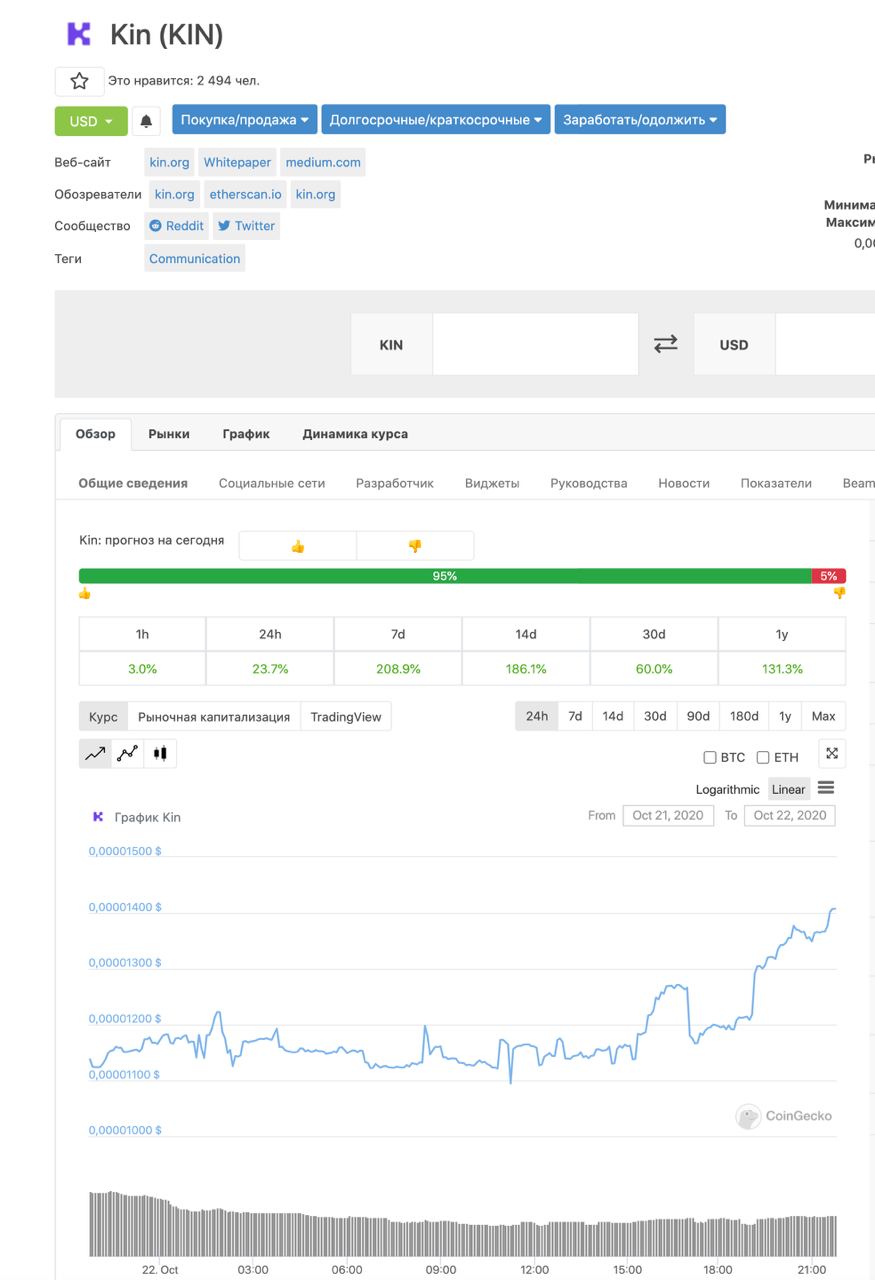Set chart range to 180d
875x1280 pixels.
pos(744,716)
